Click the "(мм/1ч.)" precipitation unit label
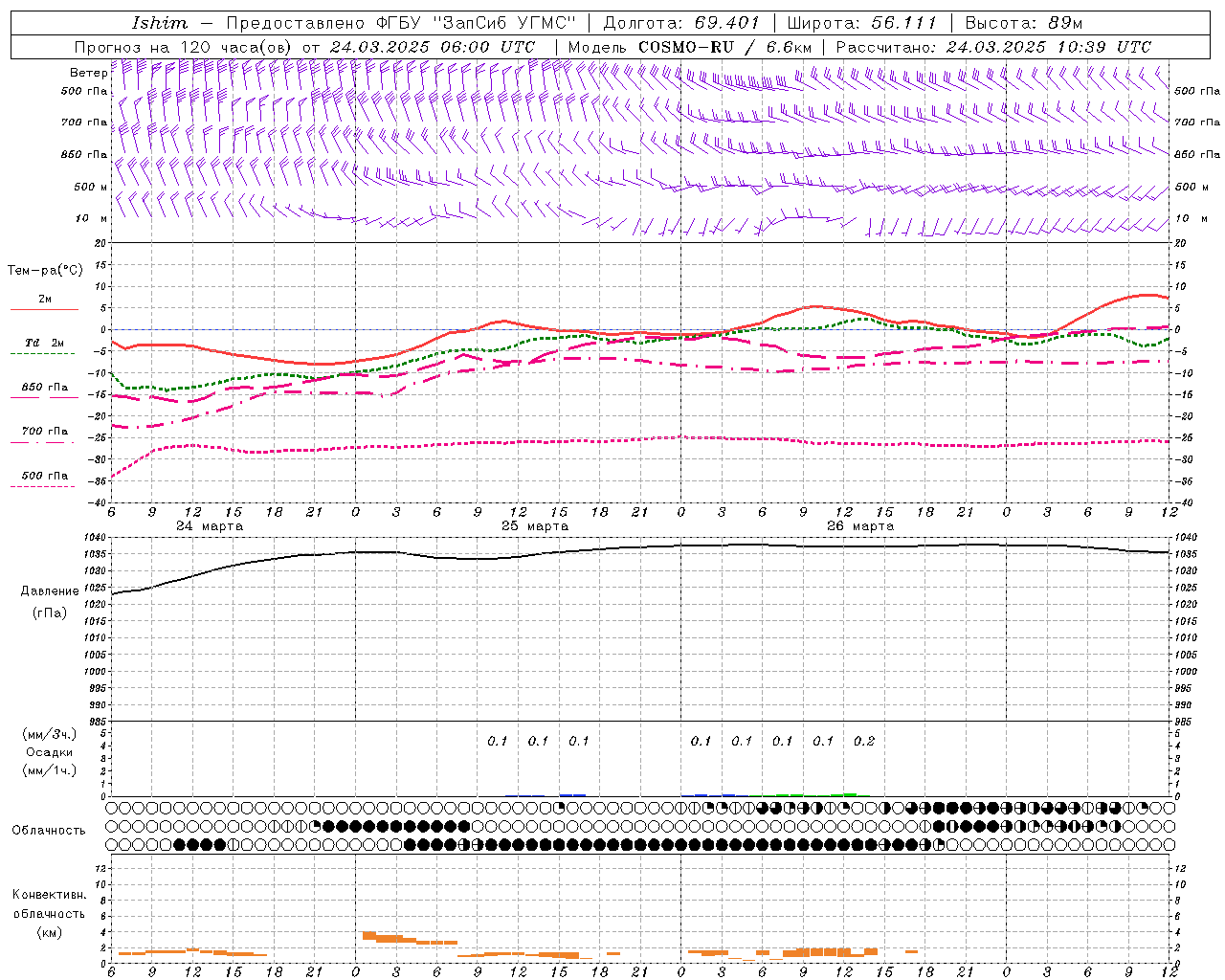 coord(50,770)
